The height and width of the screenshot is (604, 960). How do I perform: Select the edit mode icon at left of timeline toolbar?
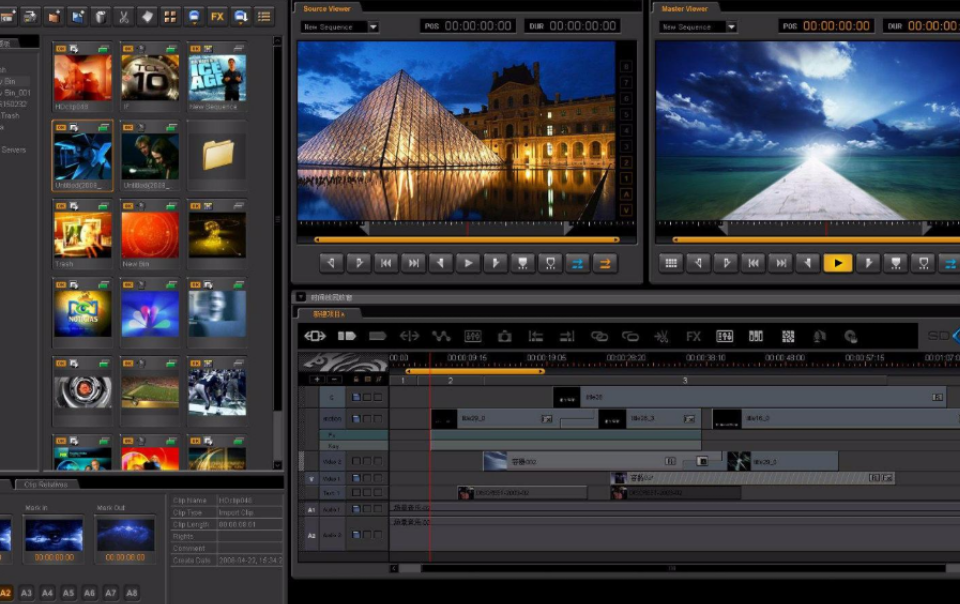tap(315, 336)
